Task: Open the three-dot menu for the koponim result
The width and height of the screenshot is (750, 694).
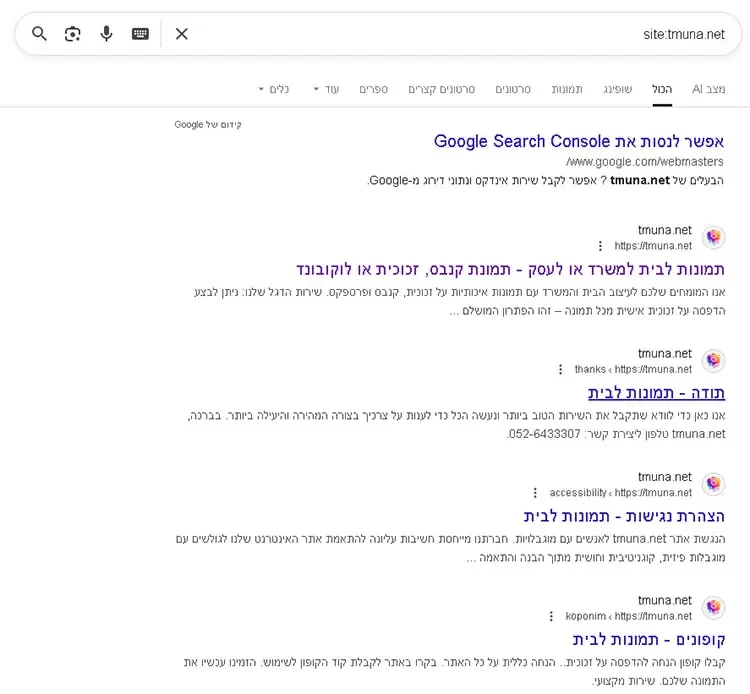Action: 551,616
